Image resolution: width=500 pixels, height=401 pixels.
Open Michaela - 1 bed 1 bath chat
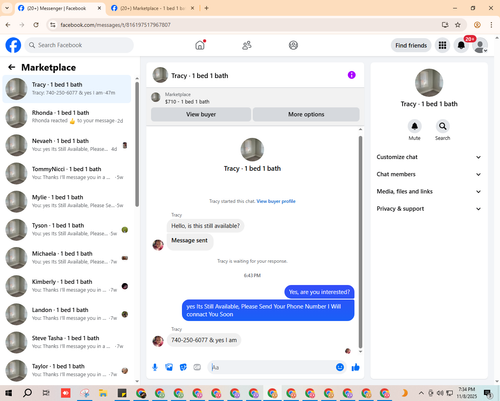(x=67, y=258)
